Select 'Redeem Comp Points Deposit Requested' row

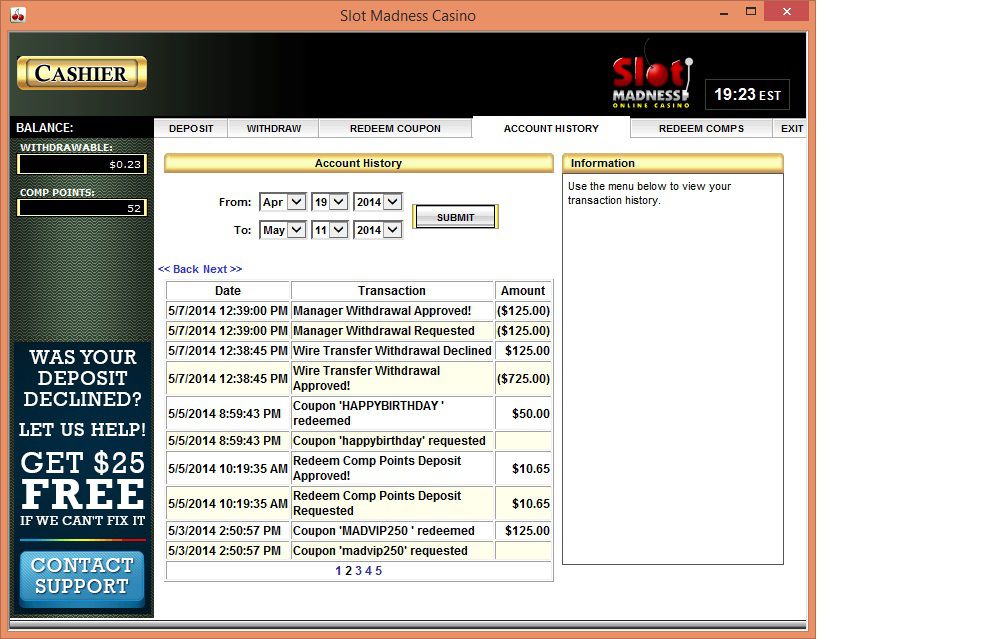tap(359, 503)
